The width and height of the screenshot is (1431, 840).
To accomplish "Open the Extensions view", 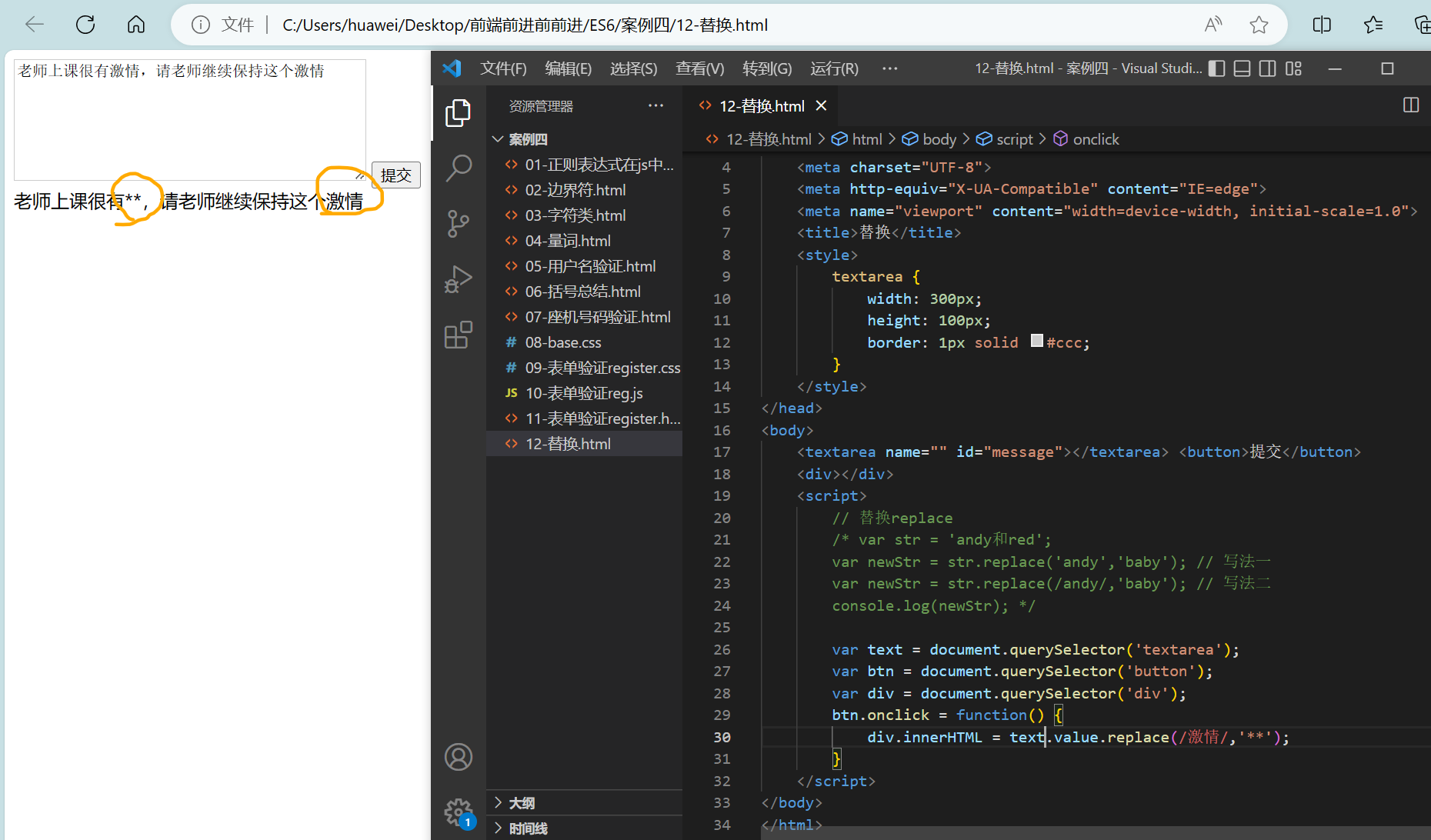I will [458, 335].
